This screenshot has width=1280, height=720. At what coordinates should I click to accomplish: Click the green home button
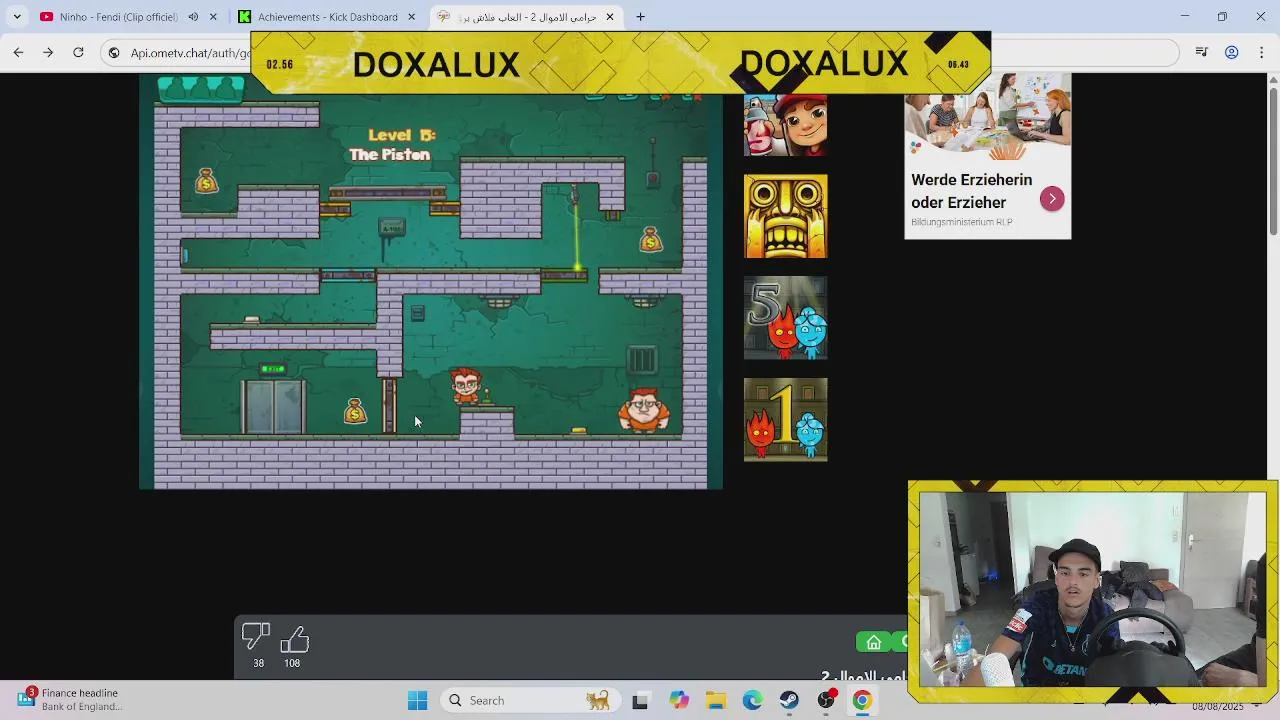(873, 642)
